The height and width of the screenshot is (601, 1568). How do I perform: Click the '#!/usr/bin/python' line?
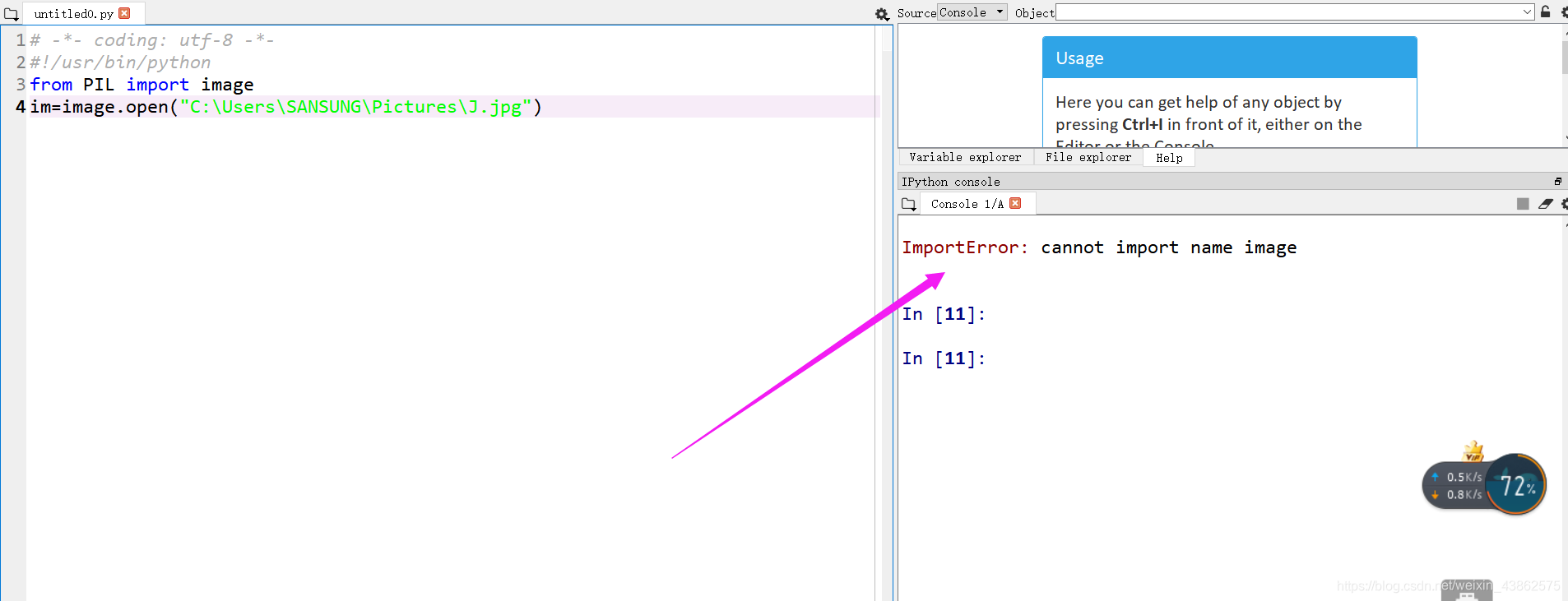coord(120,62)
